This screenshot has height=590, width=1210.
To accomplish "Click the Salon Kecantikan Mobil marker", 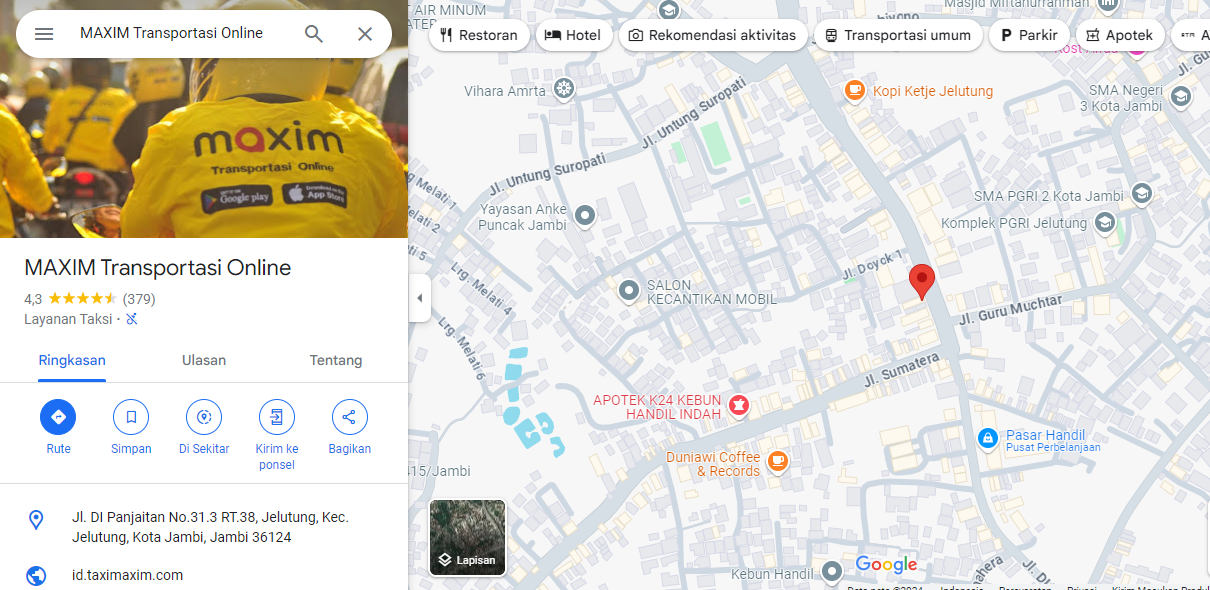I will (629, 291).
